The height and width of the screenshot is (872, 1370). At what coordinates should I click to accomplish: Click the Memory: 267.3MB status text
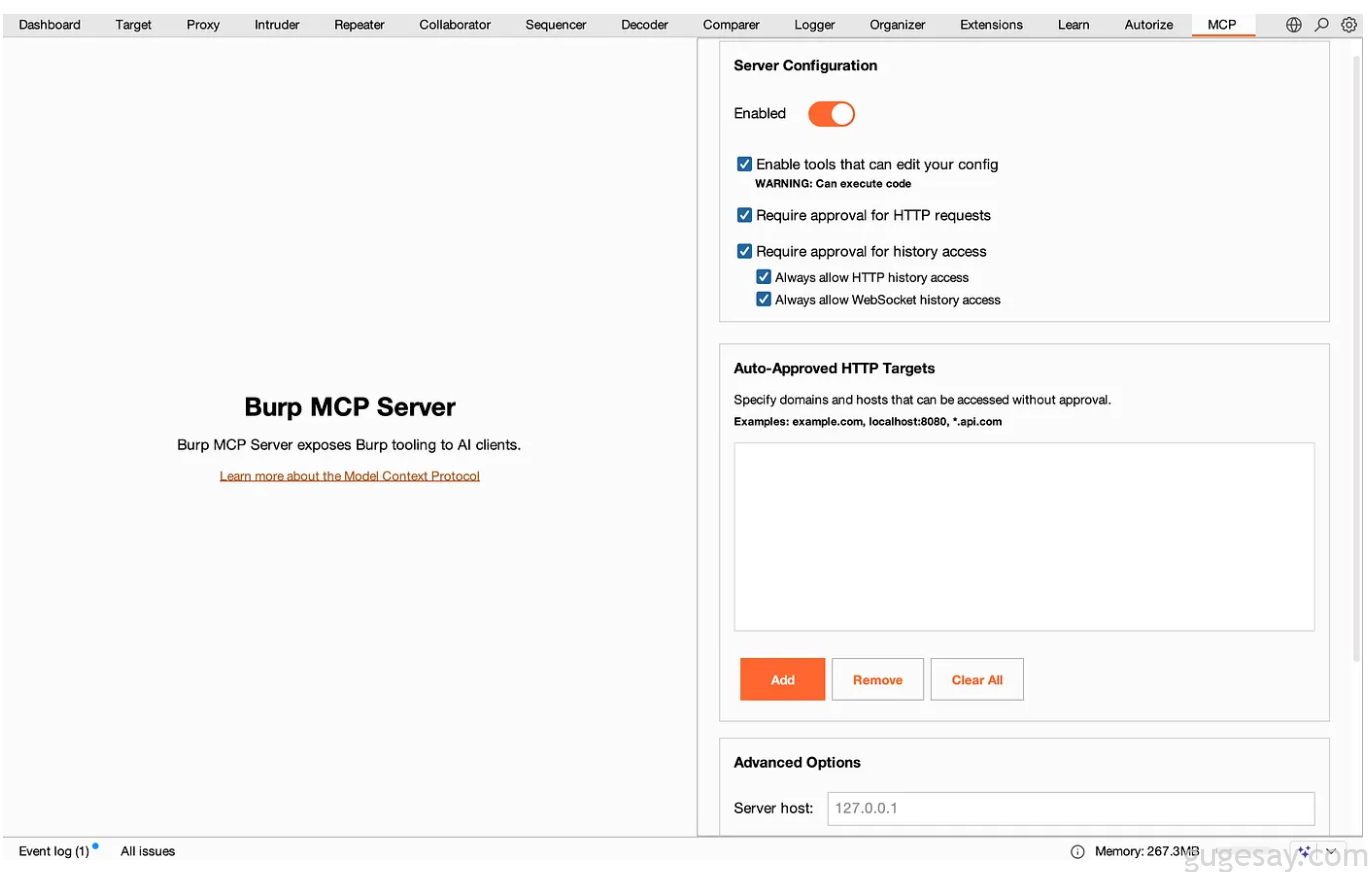tap(1147, 852)
